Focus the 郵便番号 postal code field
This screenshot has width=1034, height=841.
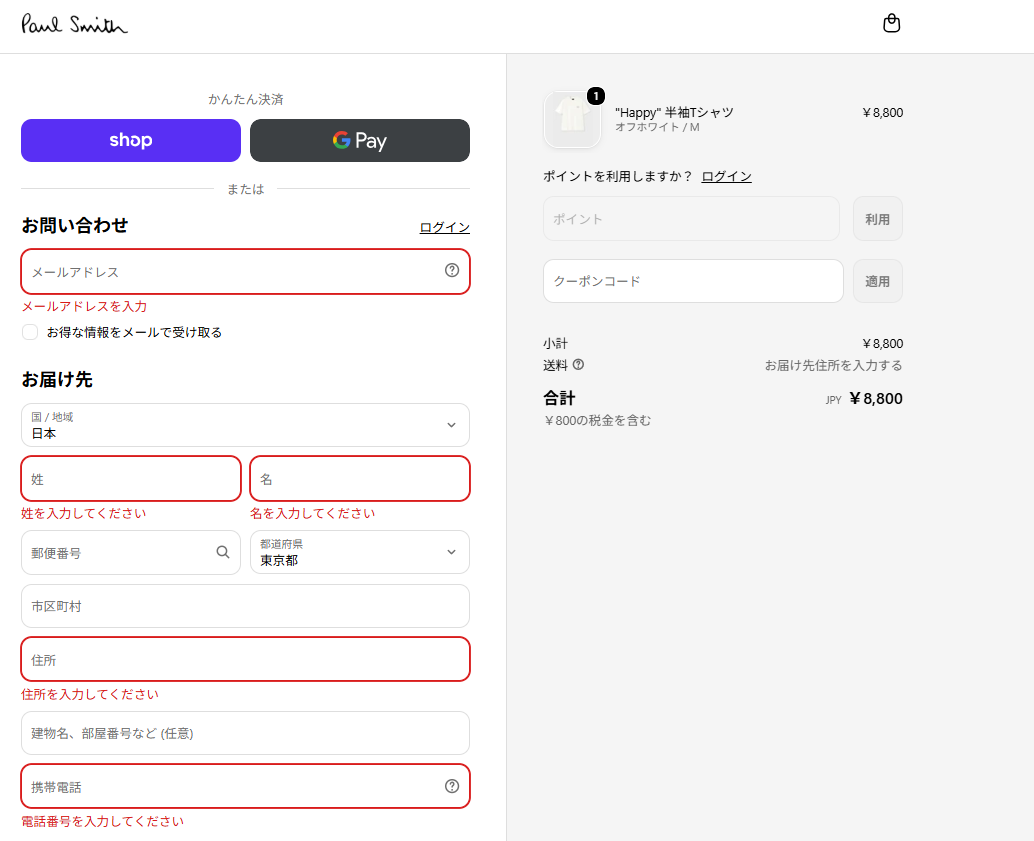pos(131,552)
